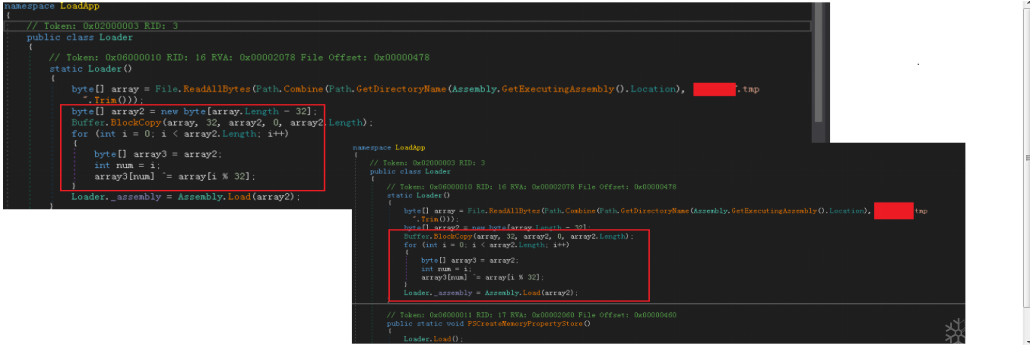Click "public class Loader" in upper-left code view

pos(80,37)
